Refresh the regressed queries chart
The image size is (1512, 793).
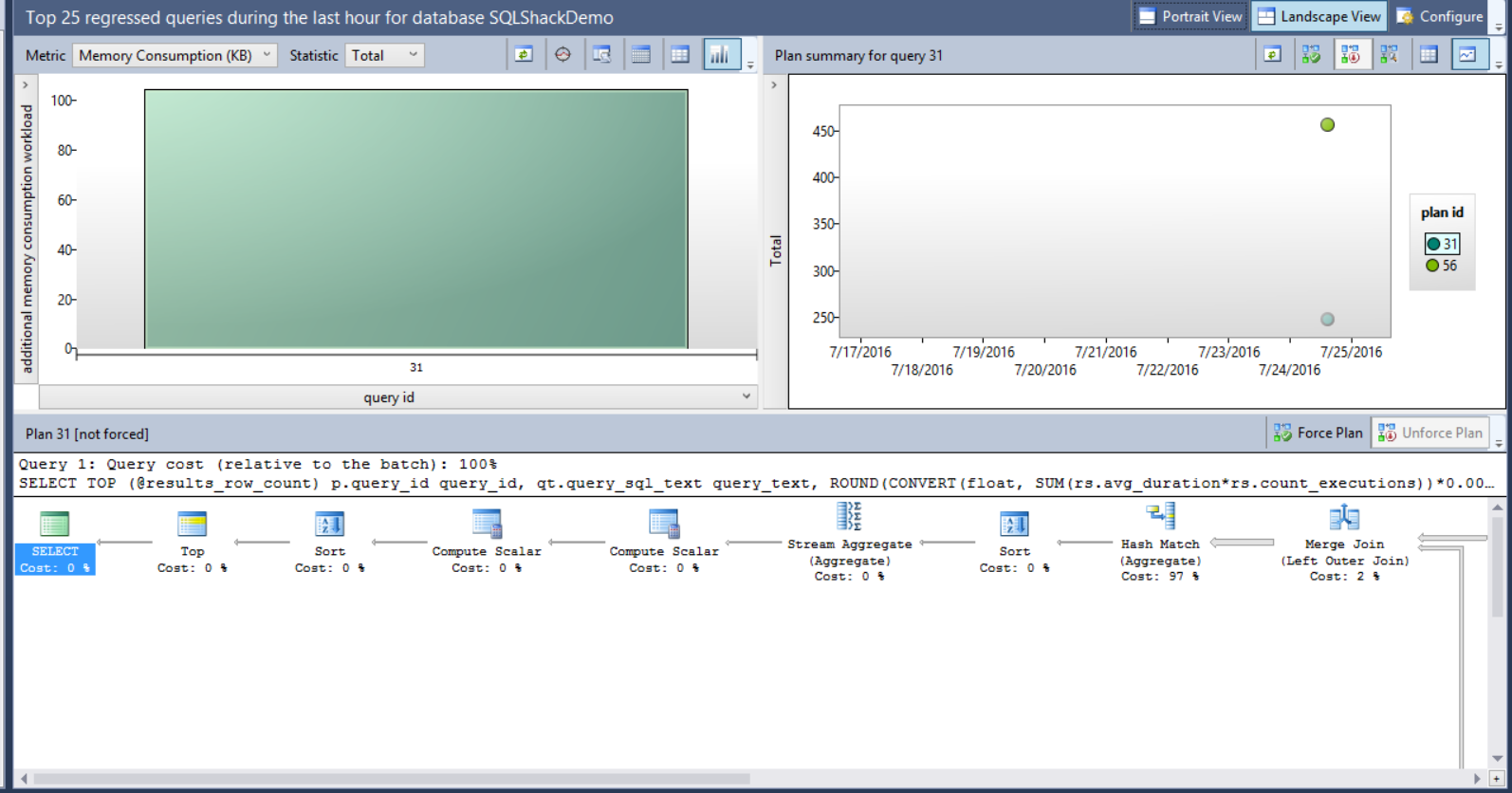point(524,55)
